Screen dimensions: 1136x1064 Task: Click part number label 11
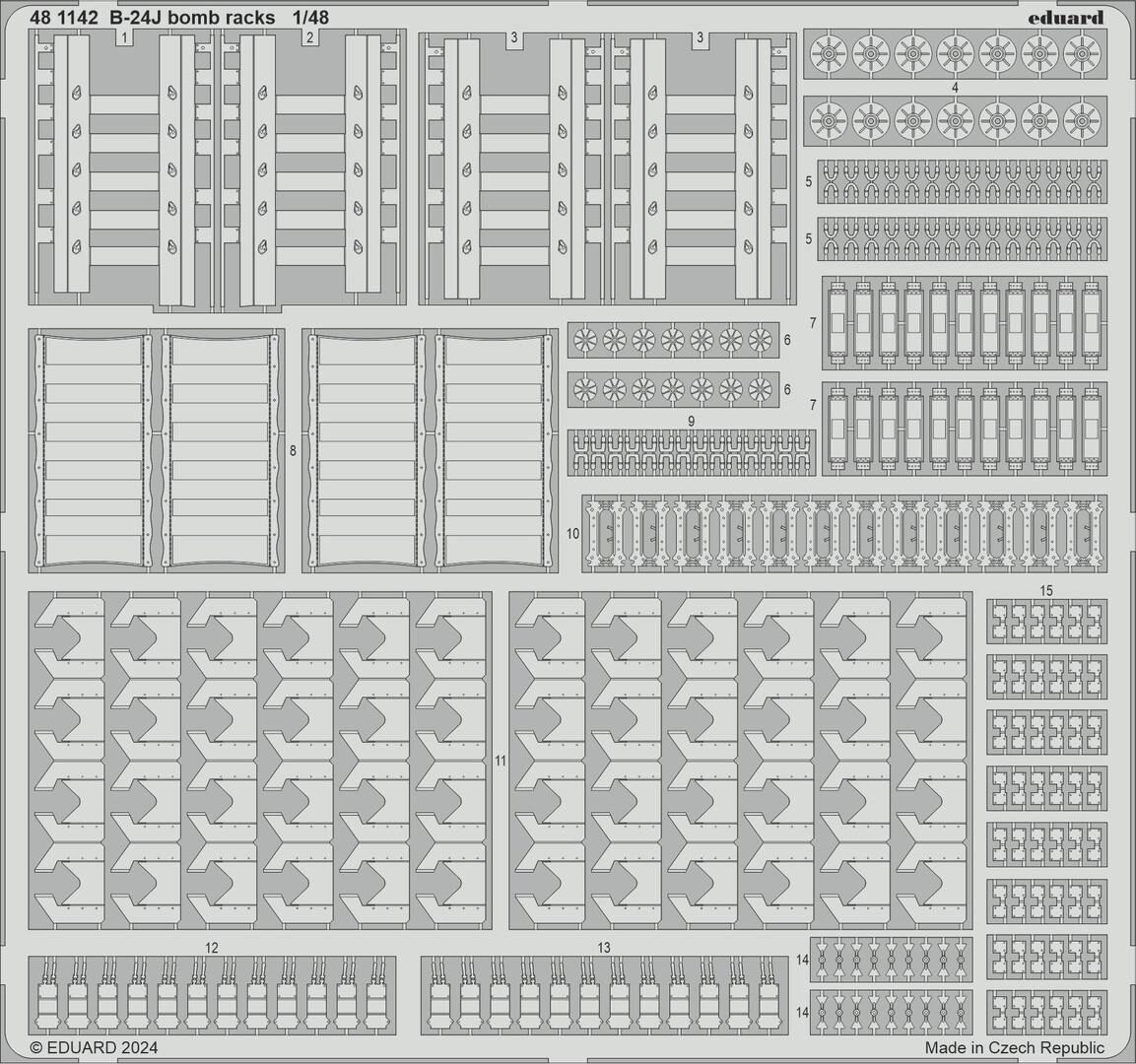click(x=501, y=761)
